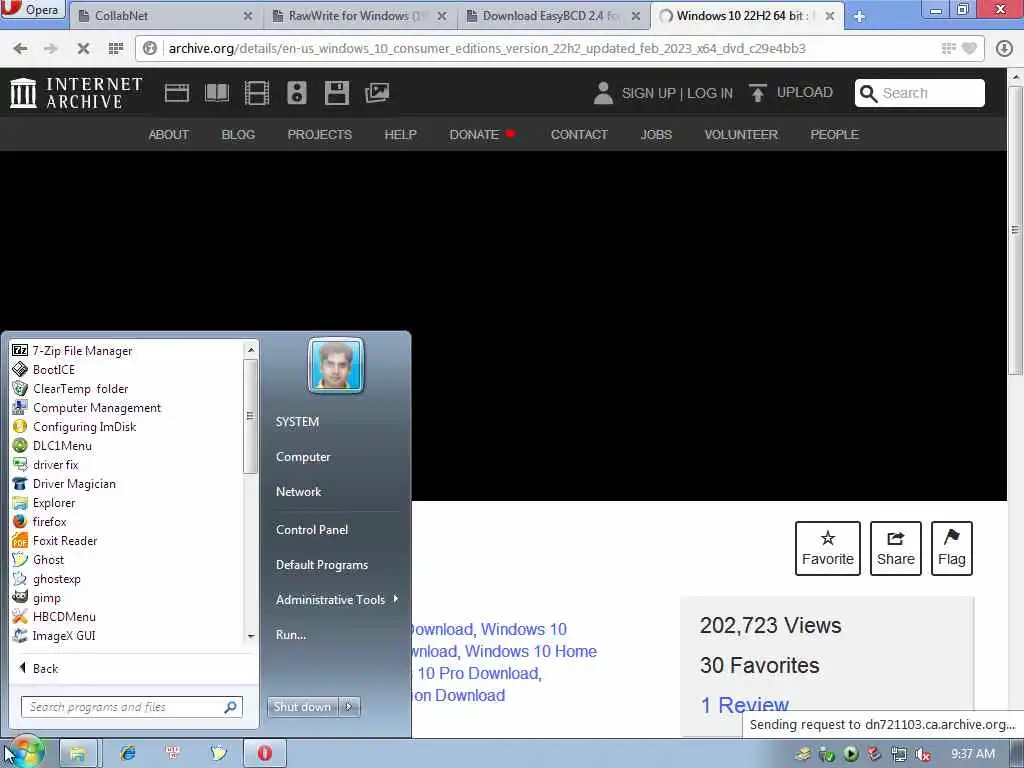The image size is (1024, 768).
Task: Open the CONTACT menu item
Action: tap(579, 135)
